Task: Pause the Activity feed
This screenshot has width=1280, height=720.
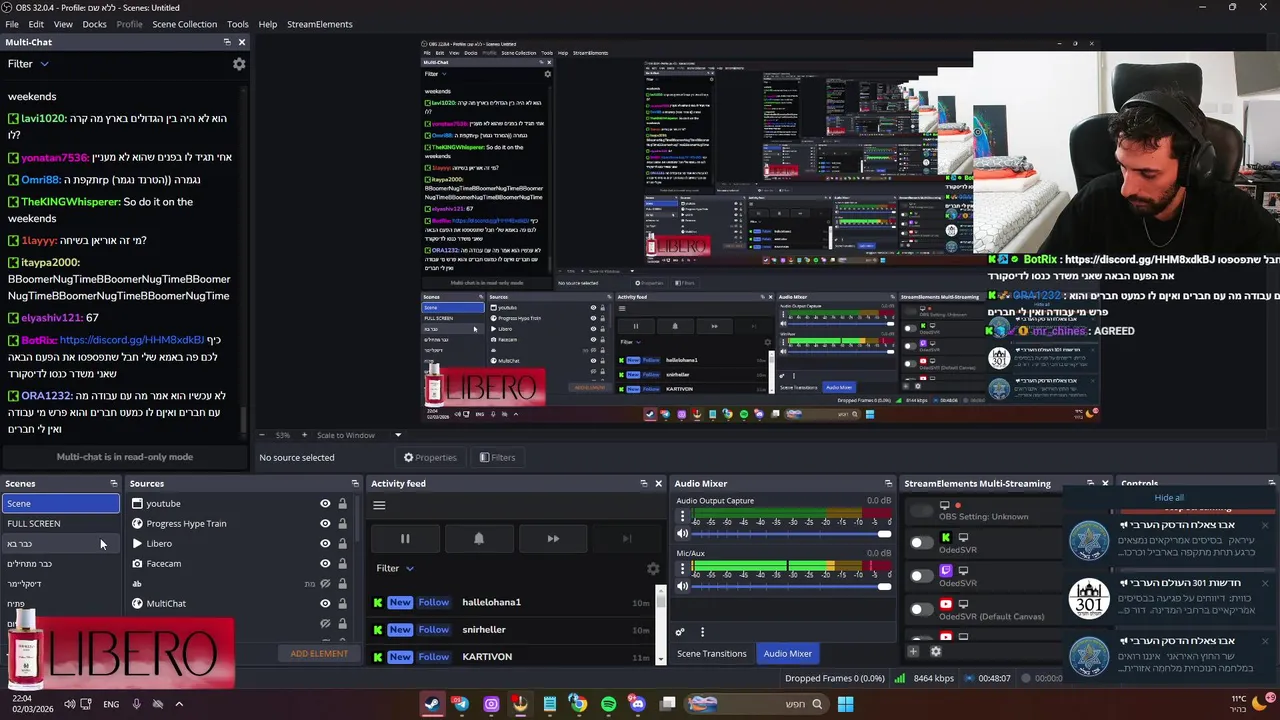Action: coord(405,538)
